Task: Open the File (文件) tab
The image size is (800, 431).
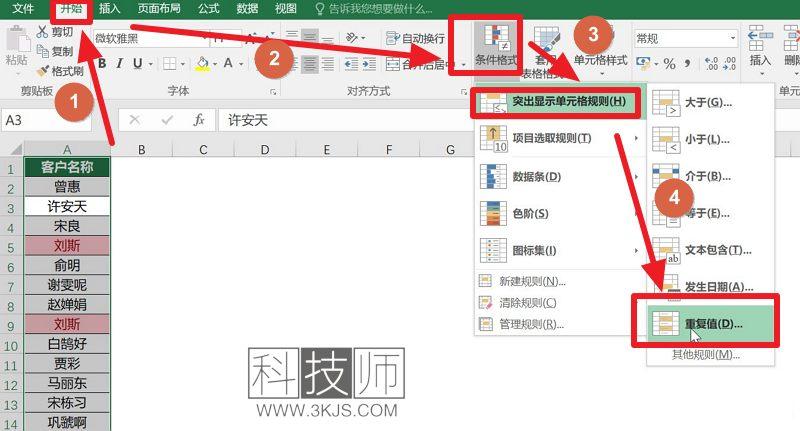Action: click(x=23, y=8)
